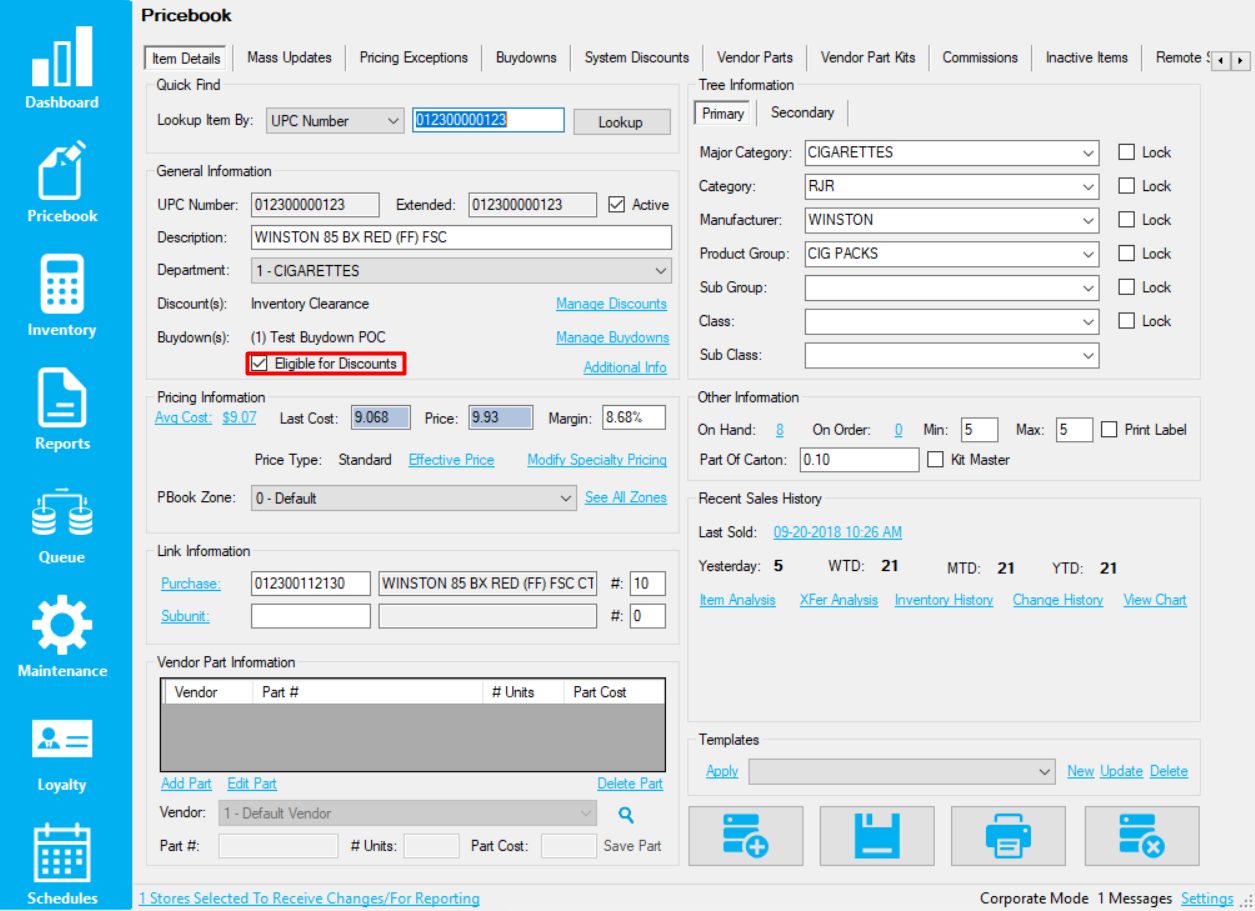Open the Inventory History link

(944, 600)
